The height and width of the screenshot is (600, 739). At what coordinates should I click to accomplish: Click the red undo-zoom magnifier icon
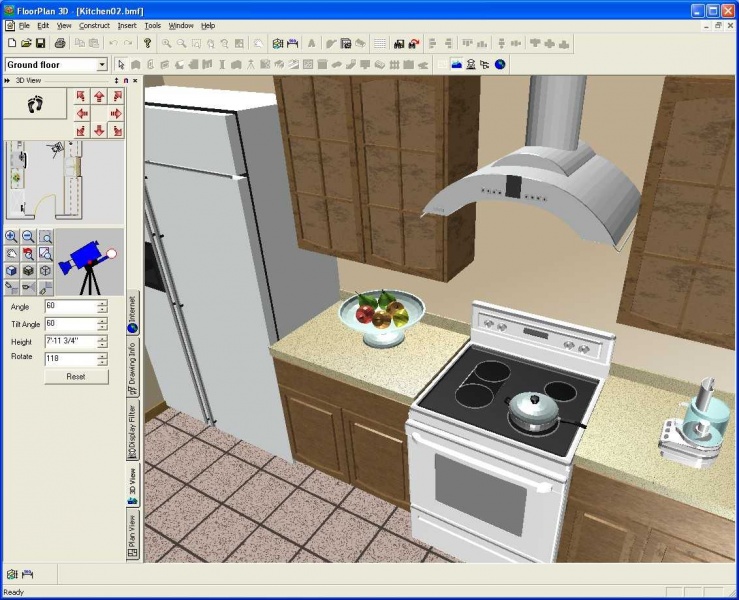pyautogui.click(x=28, y=254)
